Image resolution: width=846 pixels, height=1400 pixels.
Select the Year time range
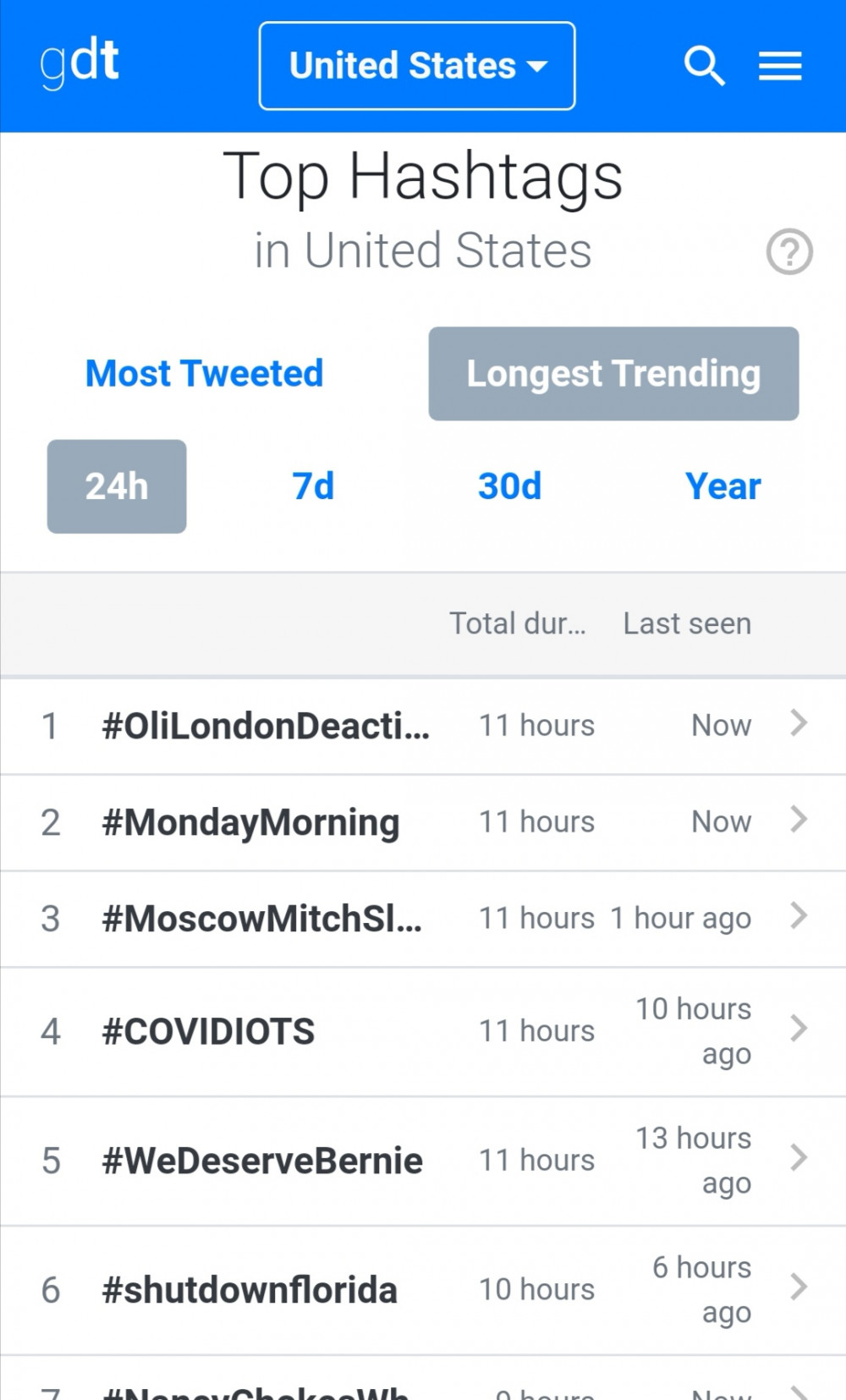pos(723,486)
